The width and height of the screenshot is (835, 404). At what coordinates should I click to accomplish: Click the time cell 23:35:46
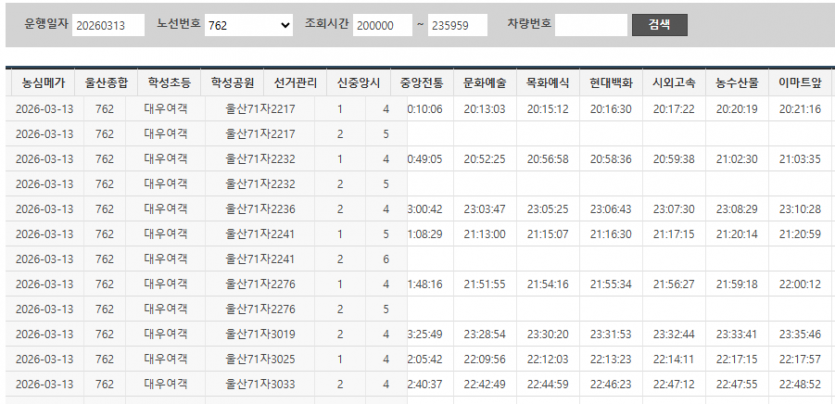799,334
